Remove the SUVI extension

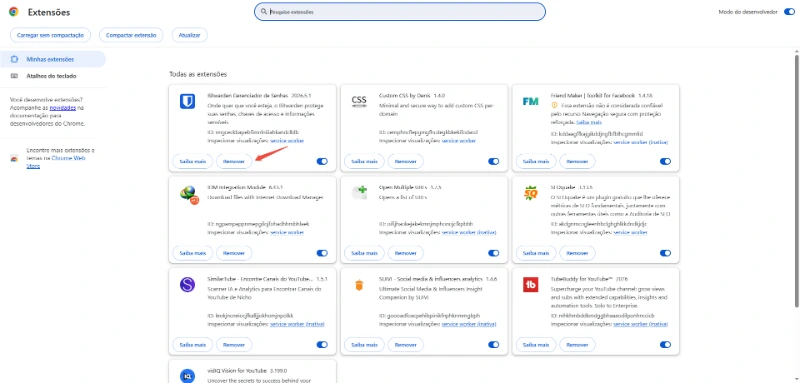point(406,345)
